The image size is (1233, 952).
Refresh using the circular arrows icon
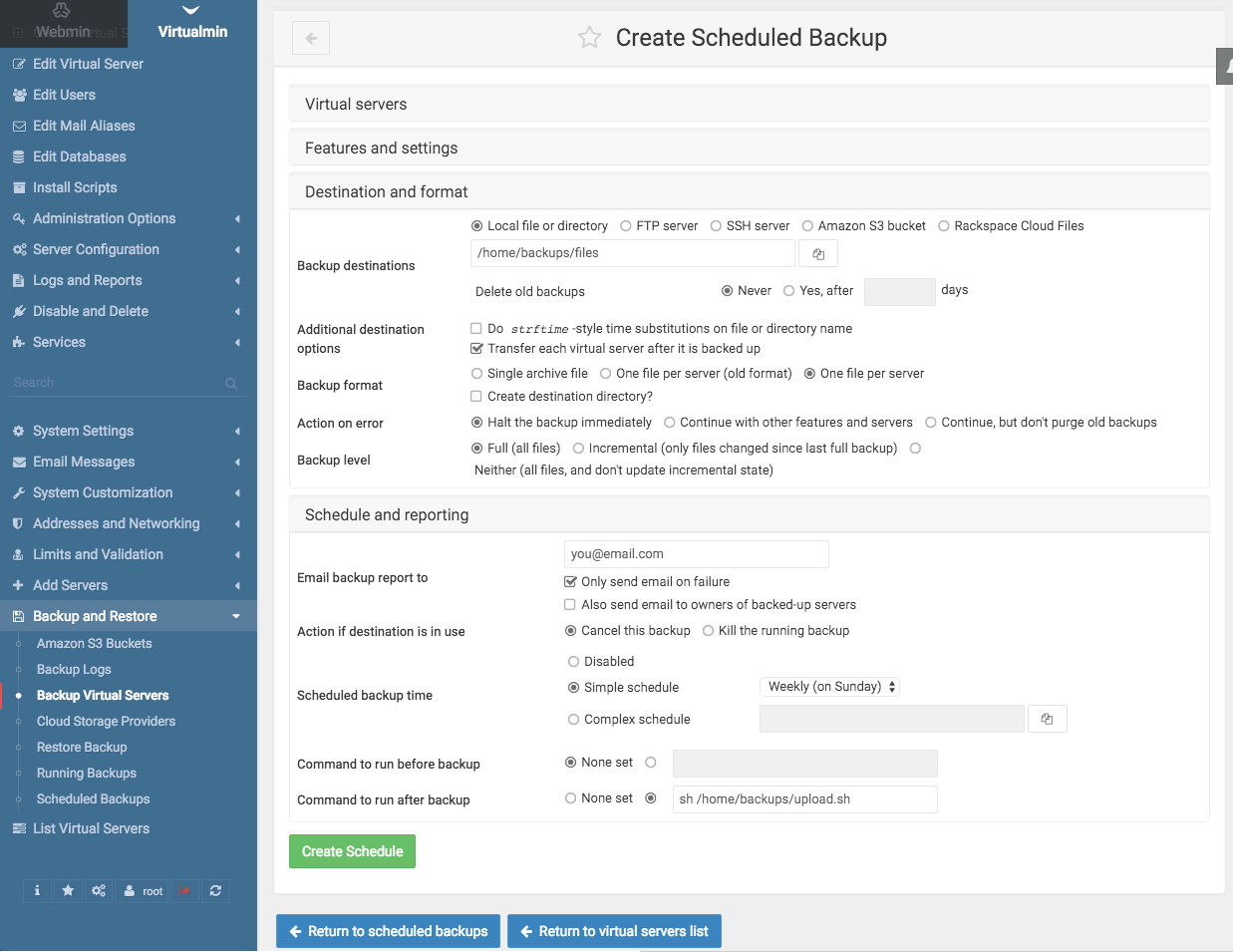215,890
